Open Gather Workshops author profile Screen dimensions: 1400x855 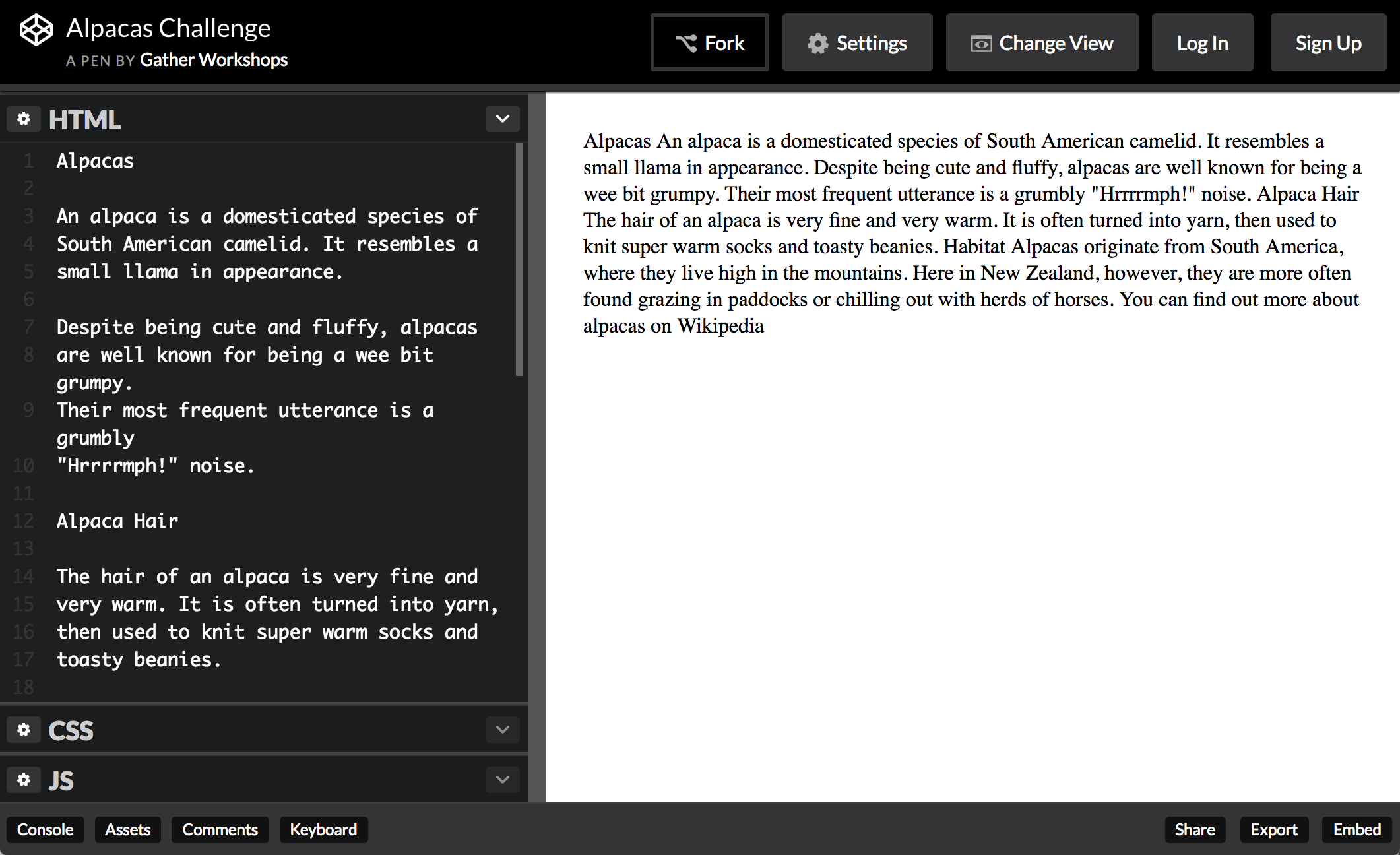214,60
